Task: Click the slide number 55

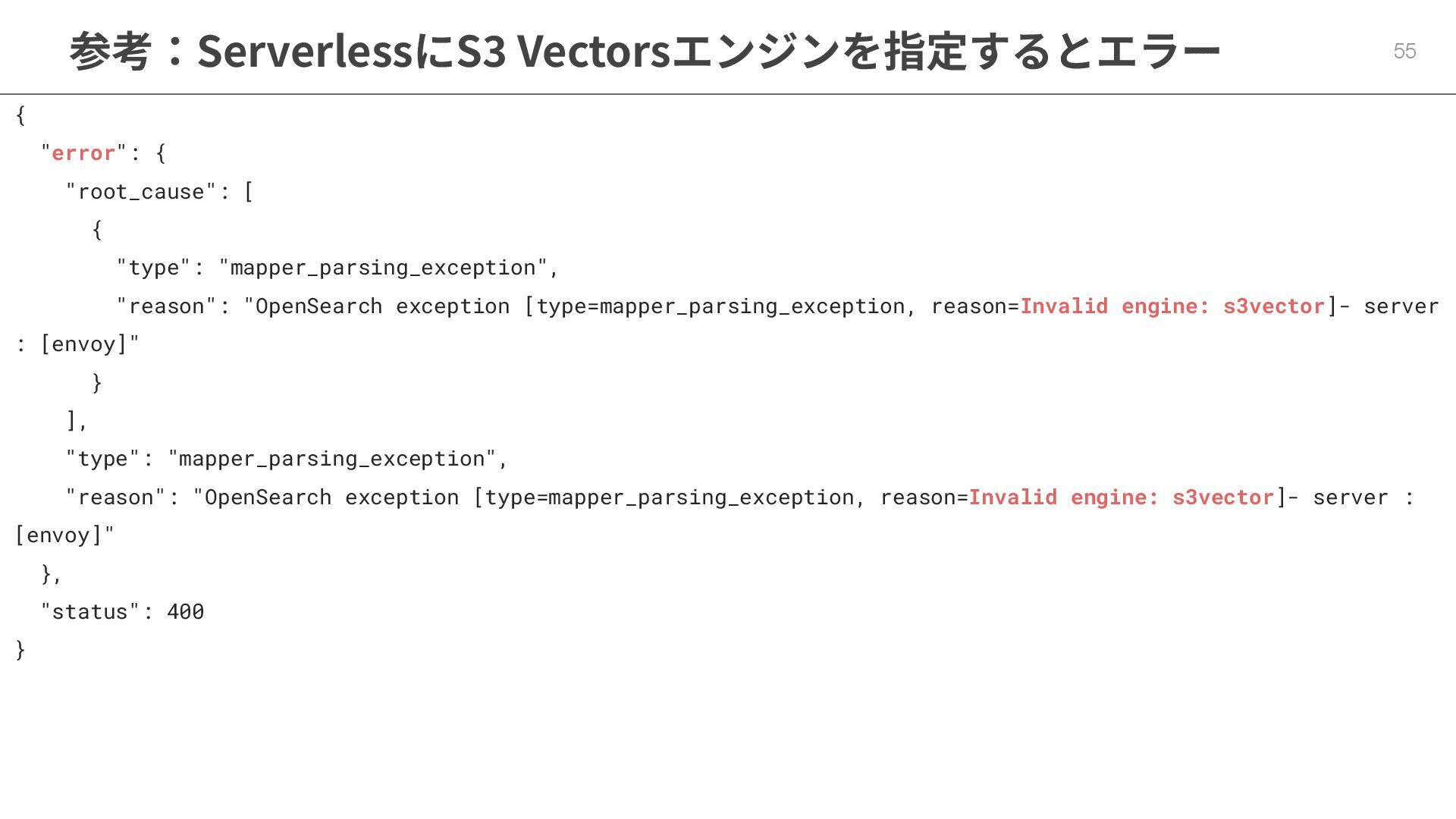Action: (x=1404, y=51)
